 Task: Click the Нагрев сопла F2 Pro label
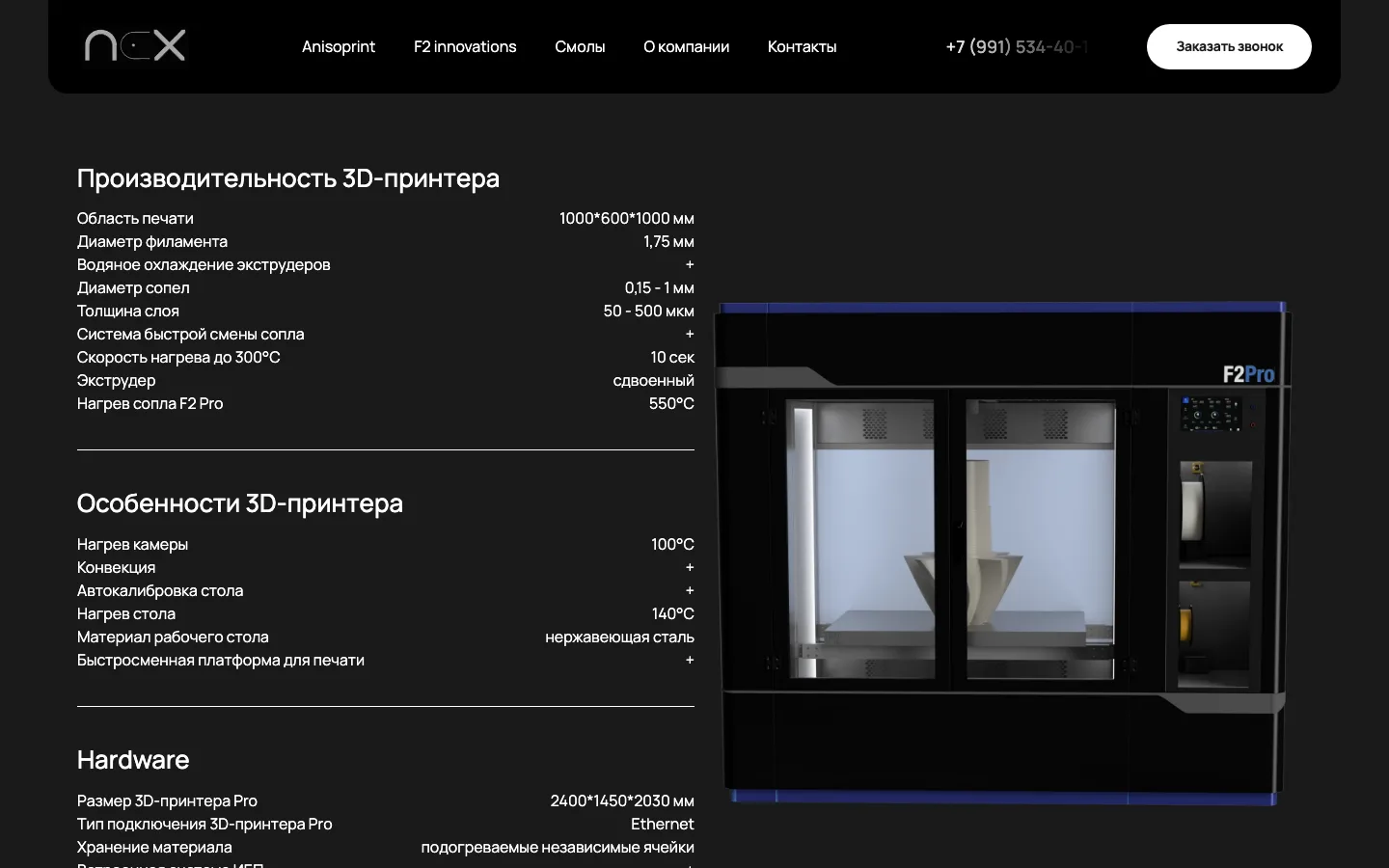point(150,403)
